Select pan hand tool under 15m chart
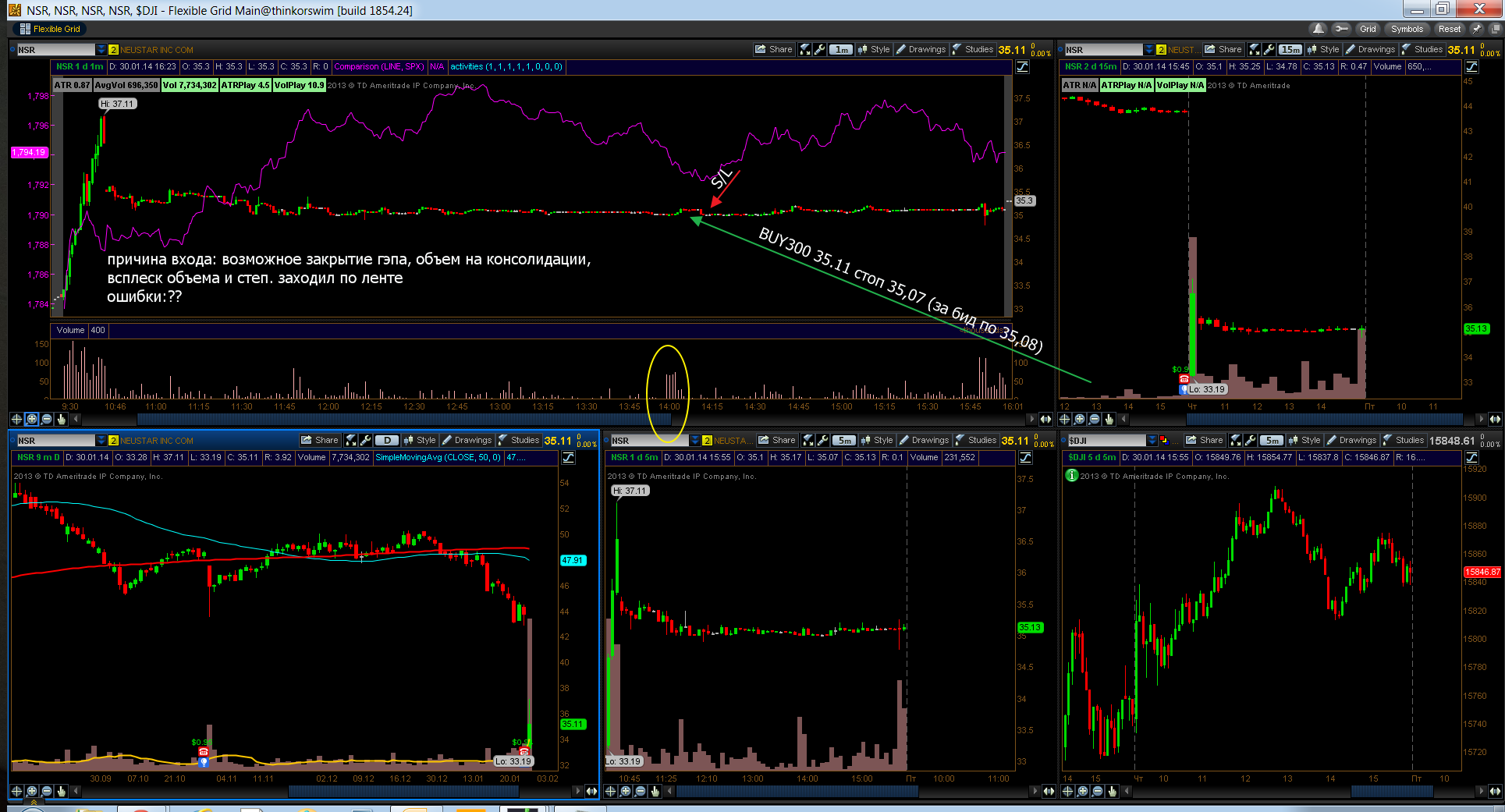The image size is (1505, 812). 1109,419
